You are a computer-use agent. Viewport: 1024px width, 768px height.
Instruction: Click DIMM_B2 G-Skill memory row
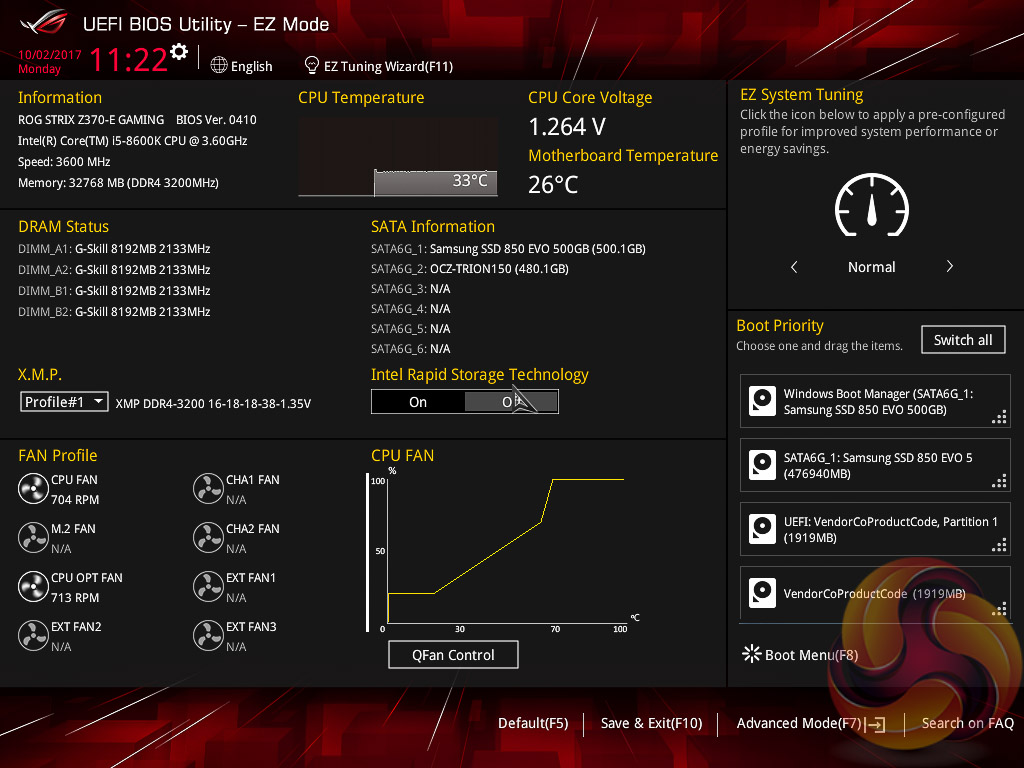pyautogui.click(x=114, y=312)
